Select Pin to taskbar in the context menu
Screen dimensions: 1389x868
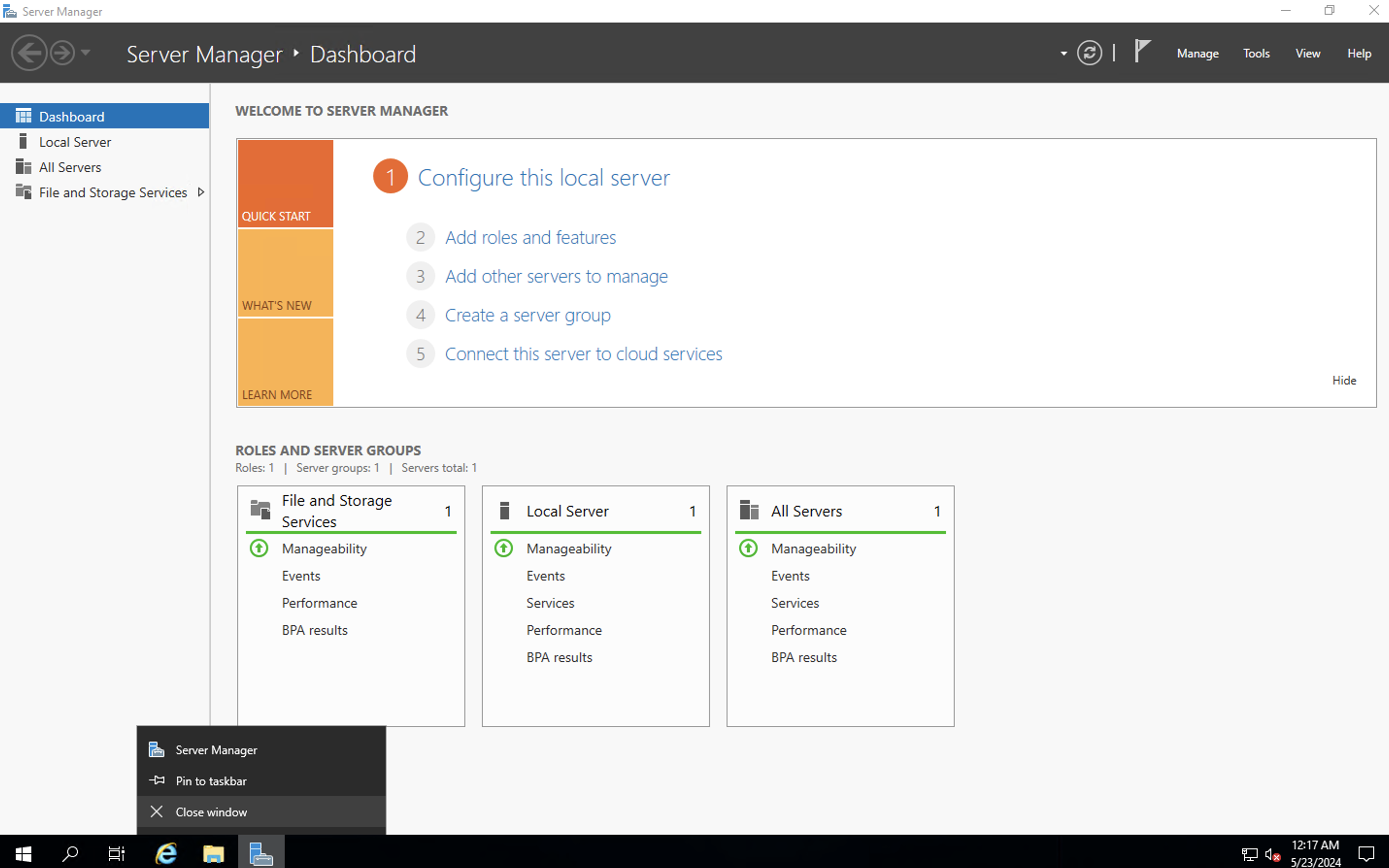(211, 780)
